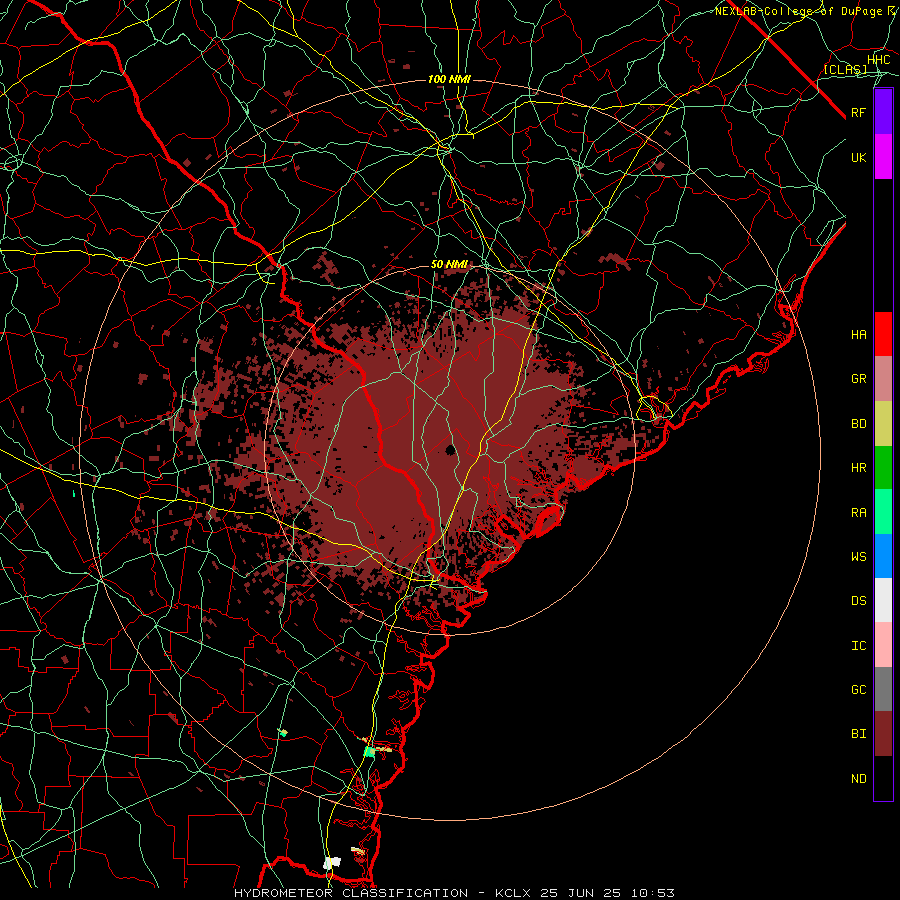The height and width of the screenshot is (900, 900).
Task: Click the 'WS' legend label
Action: point(858,557)
